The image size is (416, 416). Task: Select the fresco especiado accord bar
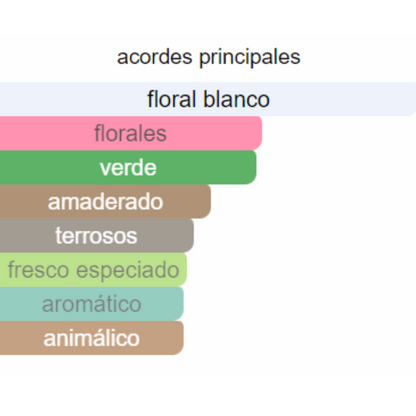click(x=93, y=270)
